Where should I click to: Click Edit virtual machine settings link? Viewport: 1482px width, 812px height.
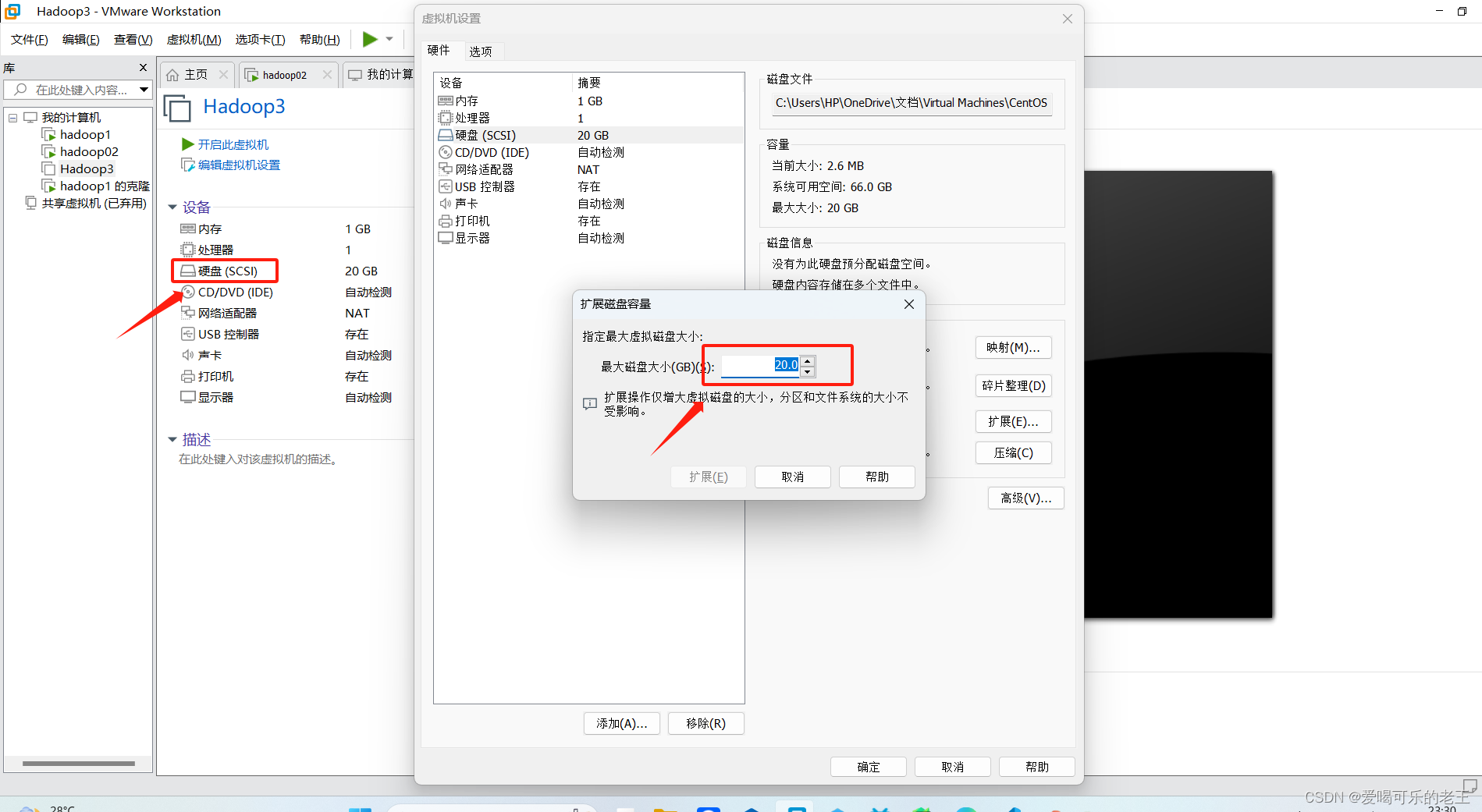tap(239, 165)
